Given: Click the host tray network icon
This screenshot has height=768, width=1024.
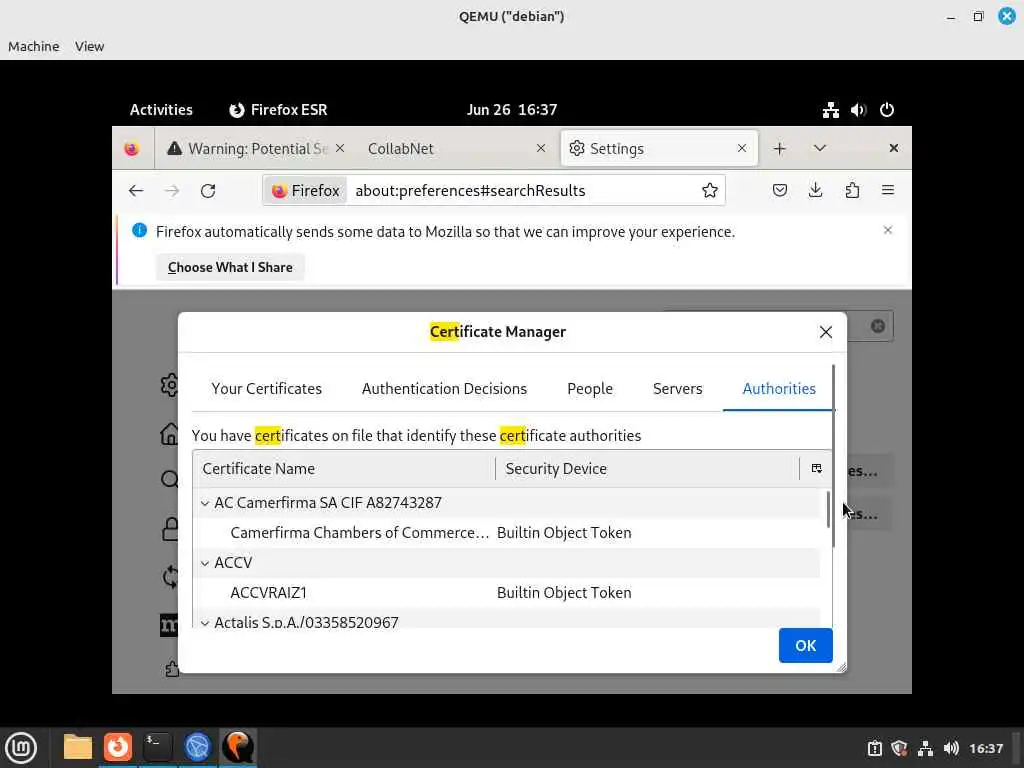Looking at the screenshot, I should tap(925, 748).
